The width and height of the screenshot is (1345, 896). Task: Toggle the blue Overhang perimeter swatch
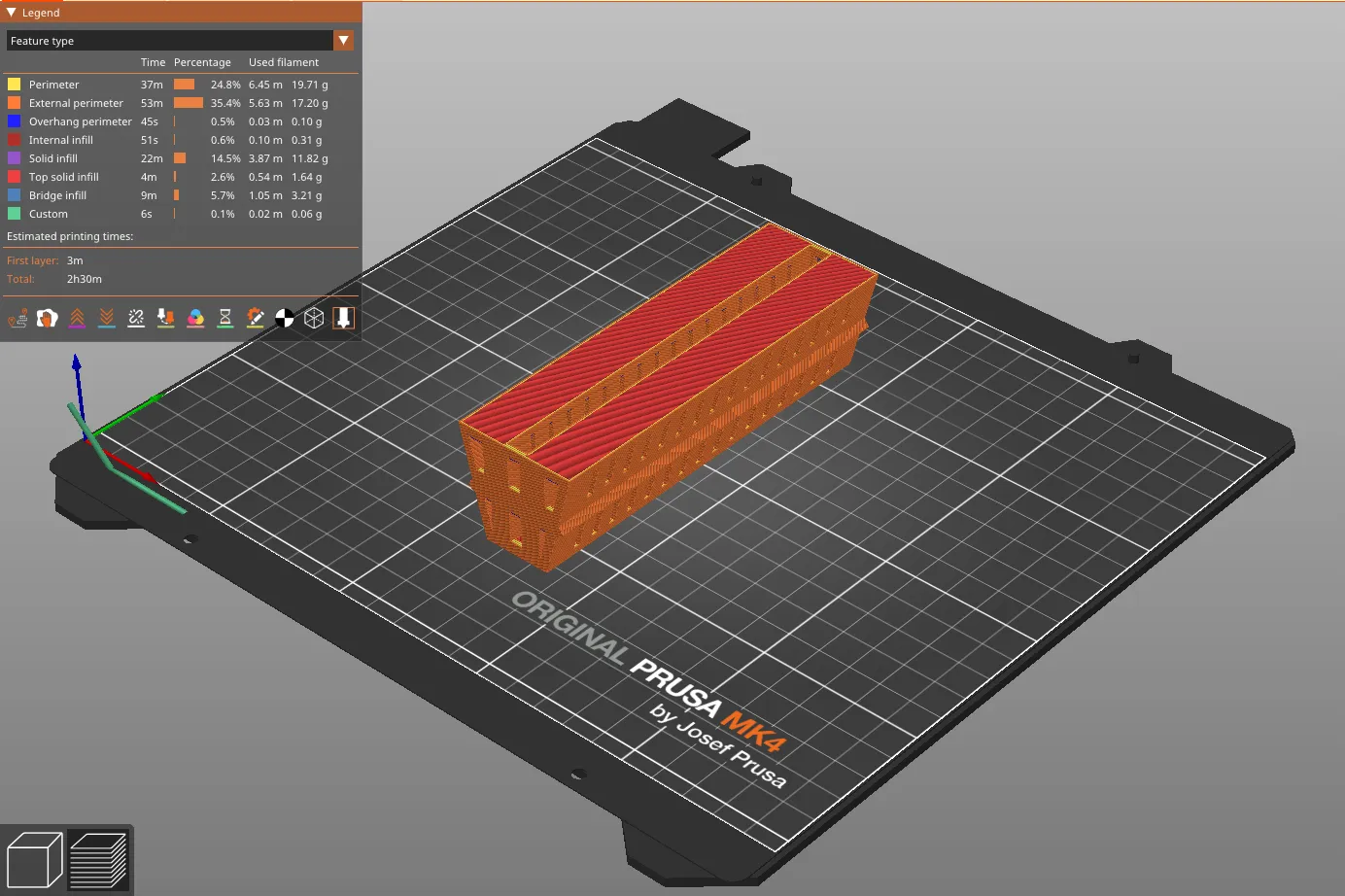pos(14,121)
